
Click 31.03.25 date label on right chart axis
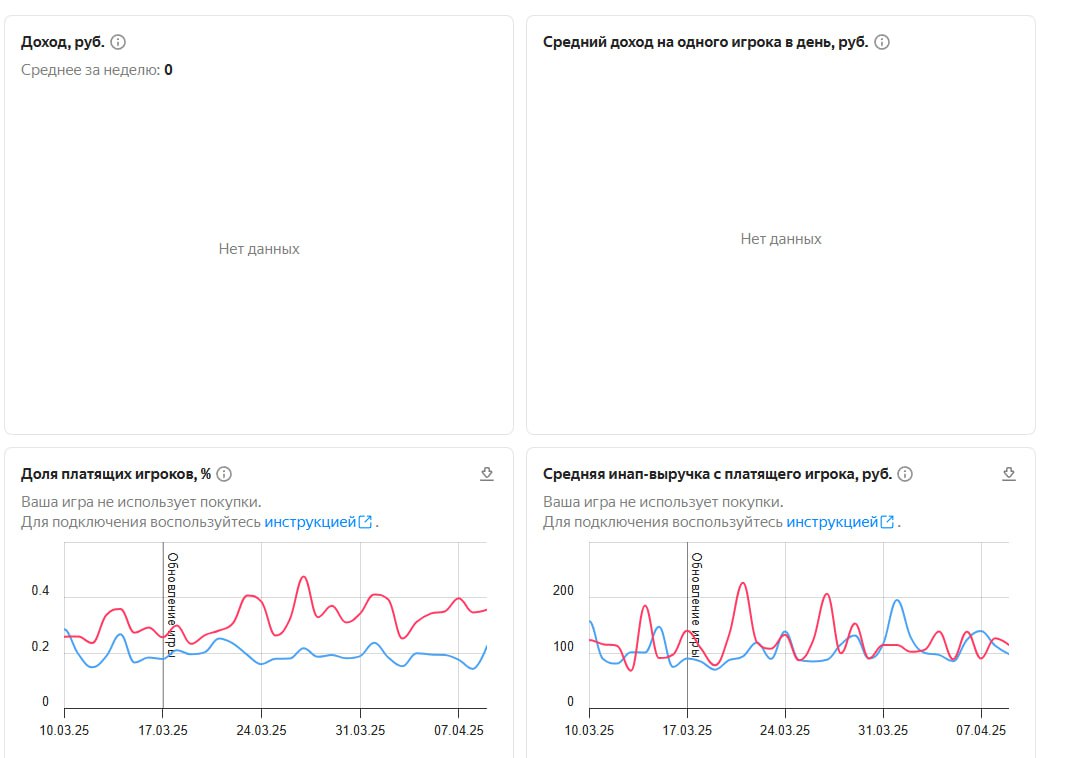[x=884, y=730]
